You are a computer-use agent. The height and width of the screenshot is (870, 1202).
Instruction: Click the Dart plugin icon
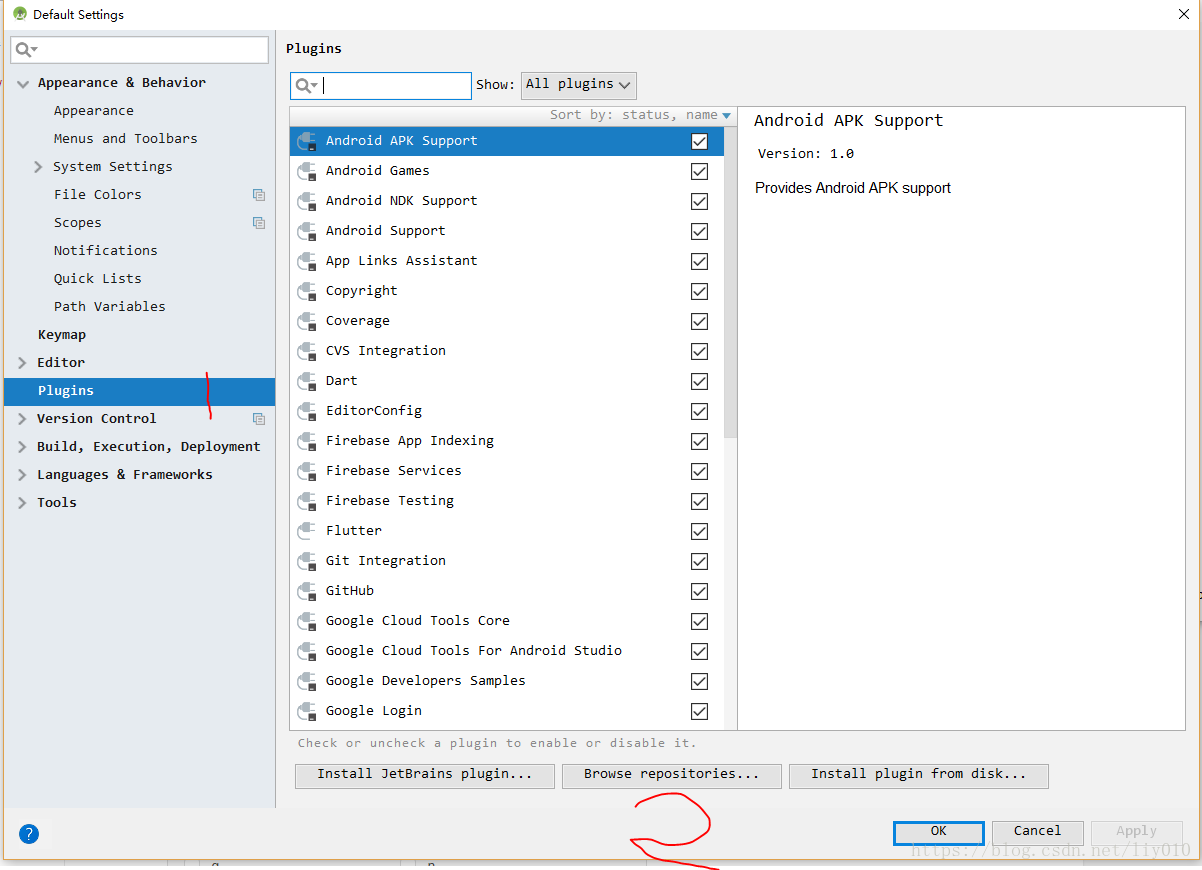point(308,381)
